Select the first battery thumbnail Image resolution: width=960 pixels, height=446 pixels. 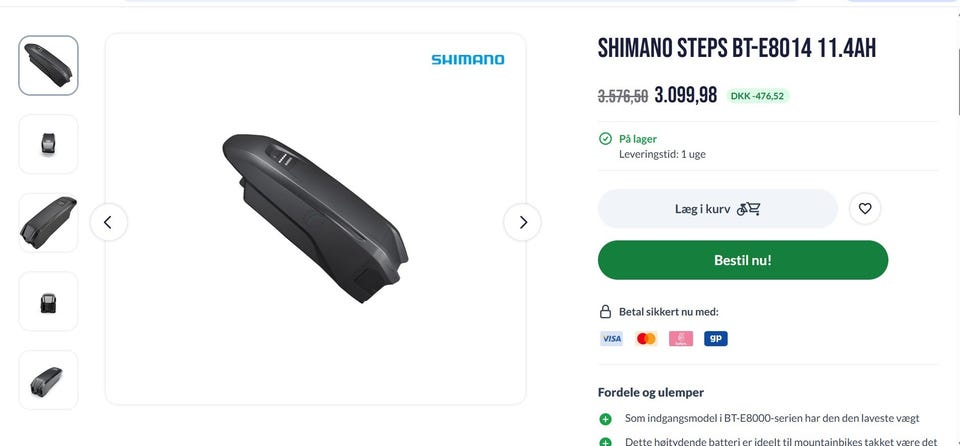coord(48,66)
